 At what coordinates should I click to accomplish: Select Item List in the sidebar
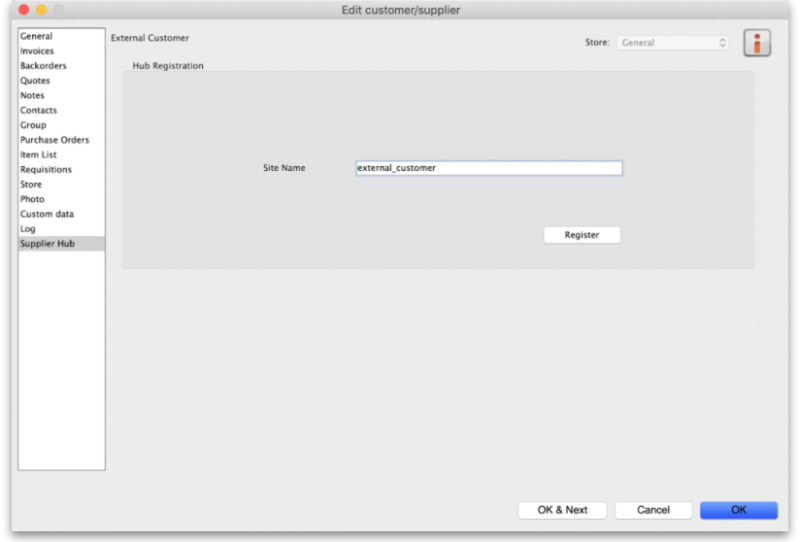[39, 155]
